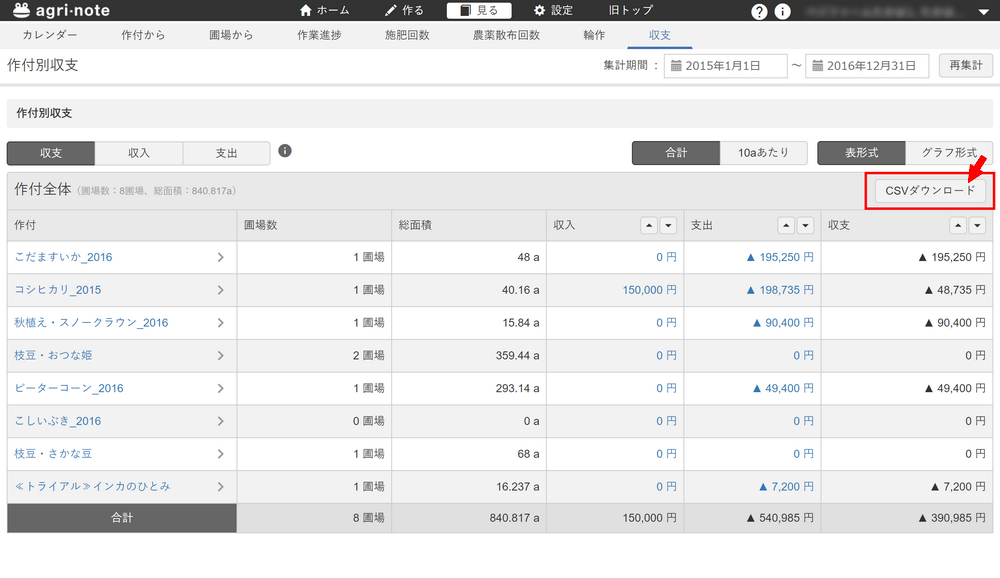Viewport: 1000px width, 578px height.
Task: Expand the こだますいか_2016 row chevron
Action: click(220, 257)
